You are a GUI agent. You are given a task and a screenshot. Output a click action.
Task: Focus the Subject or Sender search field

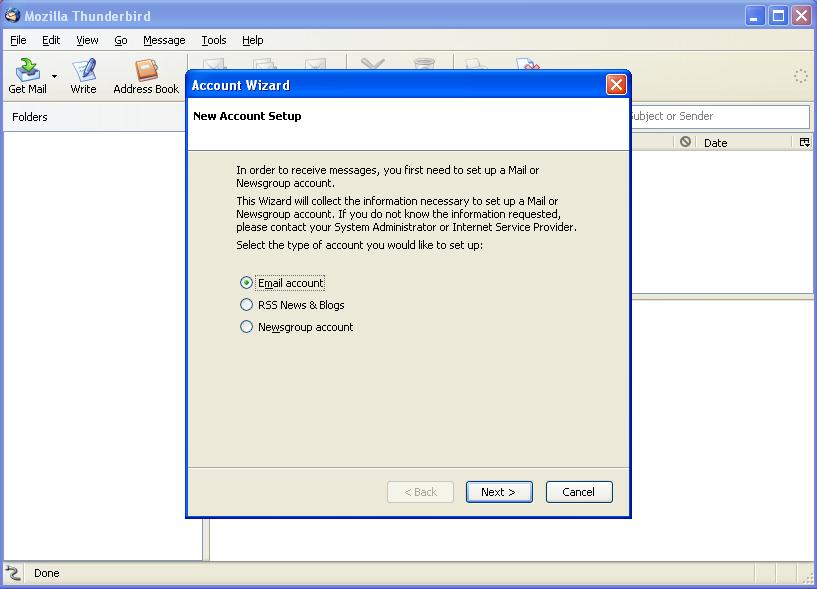tap(719, 116)
